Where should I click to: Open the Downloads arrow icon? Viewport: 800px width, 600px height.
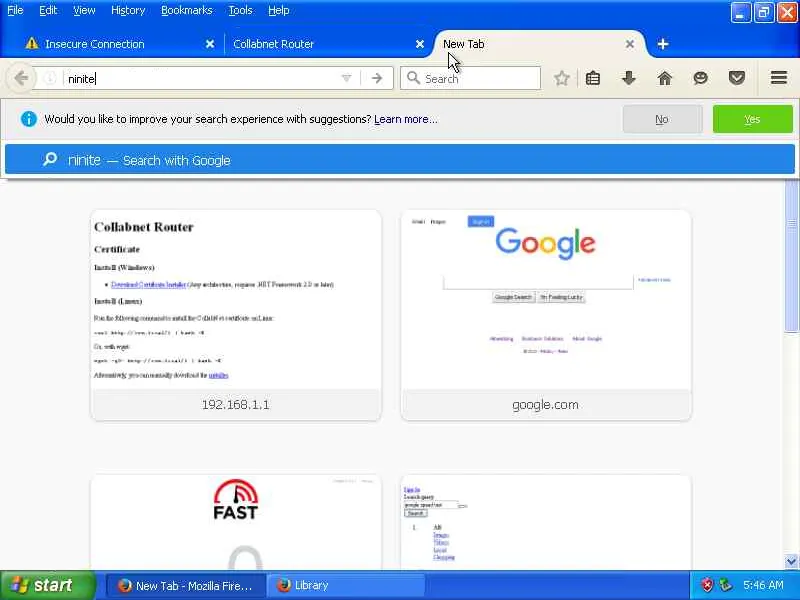coord(629,78)
